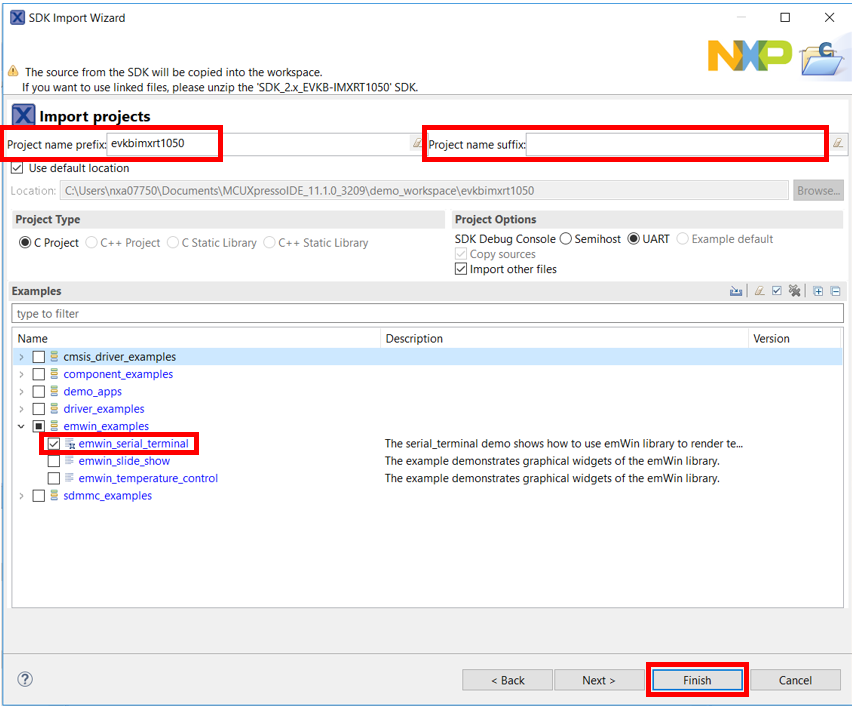Click the warning triangle icon near SDK message
852x706 pixels.
click(13, 71)
